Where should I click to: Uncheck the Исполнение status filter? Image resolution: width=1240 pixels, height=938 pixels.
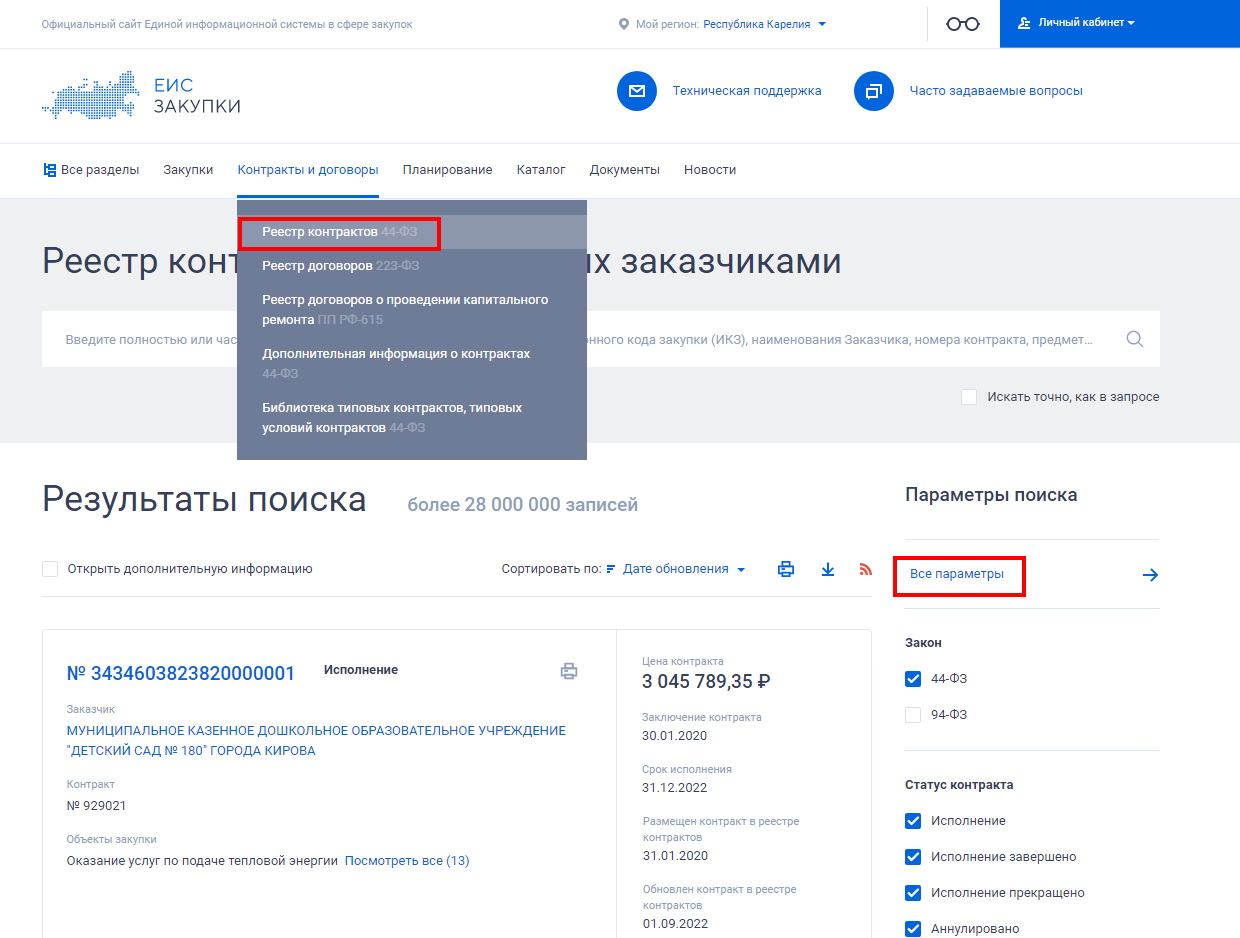pos(913,821)
